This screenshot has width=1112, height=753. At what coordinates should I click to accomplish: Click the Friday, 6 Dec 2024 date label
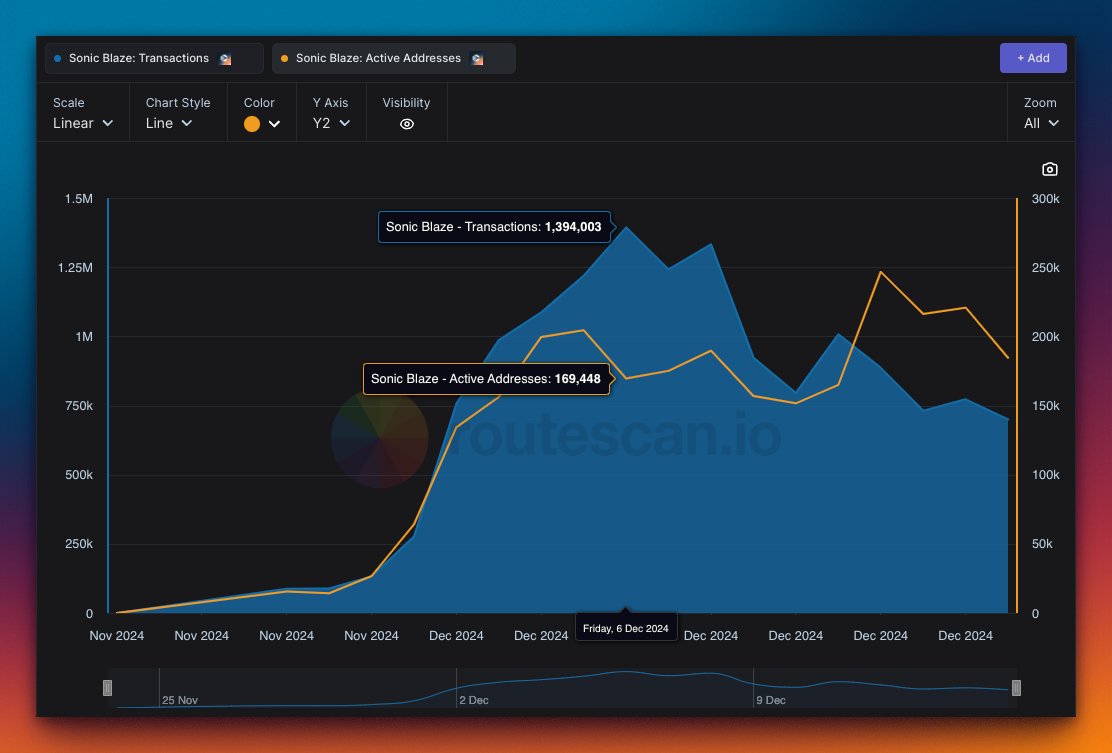(626, 628)
